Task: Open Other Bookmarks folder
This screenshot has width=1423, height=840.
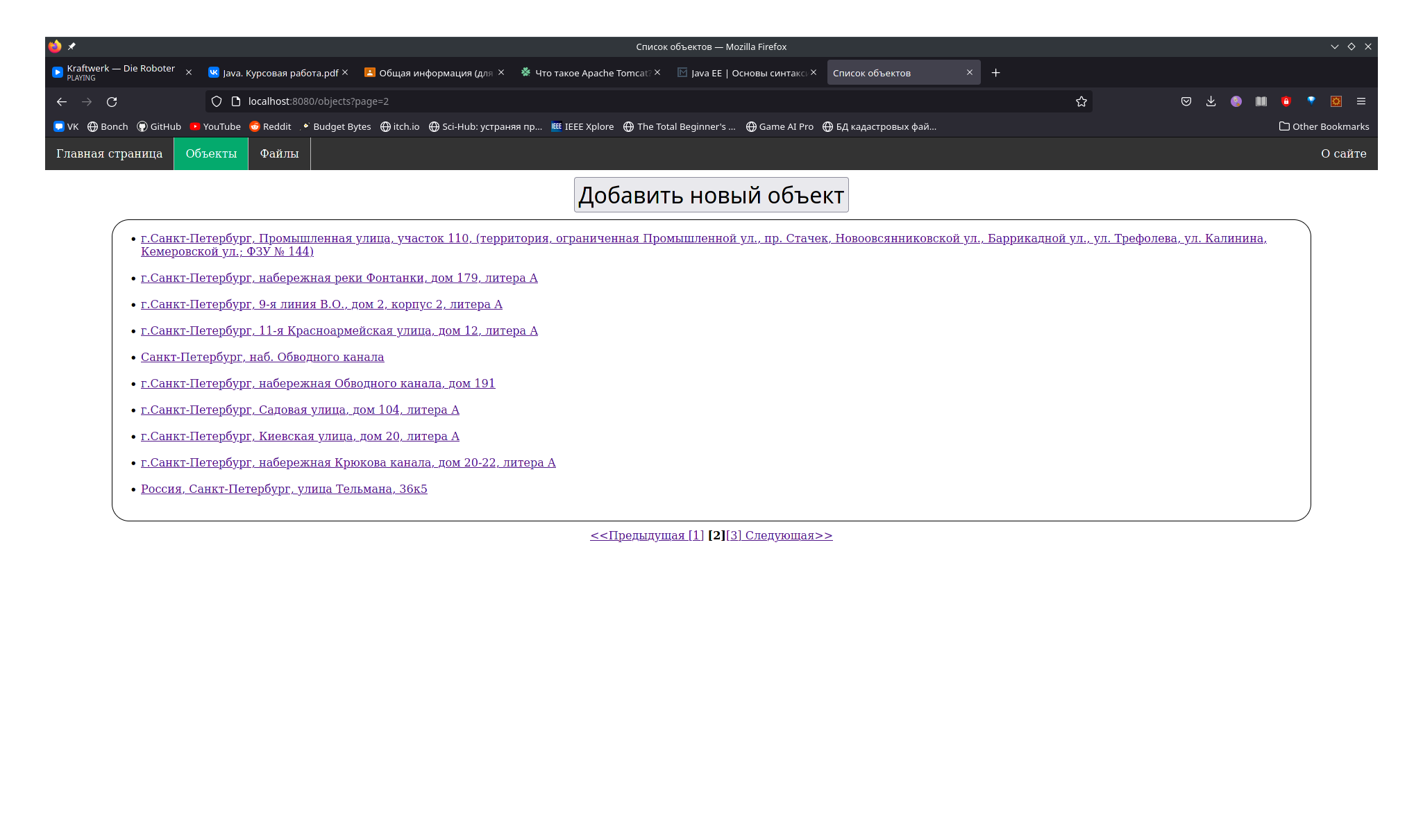Action: click(x=1324, y=126)
